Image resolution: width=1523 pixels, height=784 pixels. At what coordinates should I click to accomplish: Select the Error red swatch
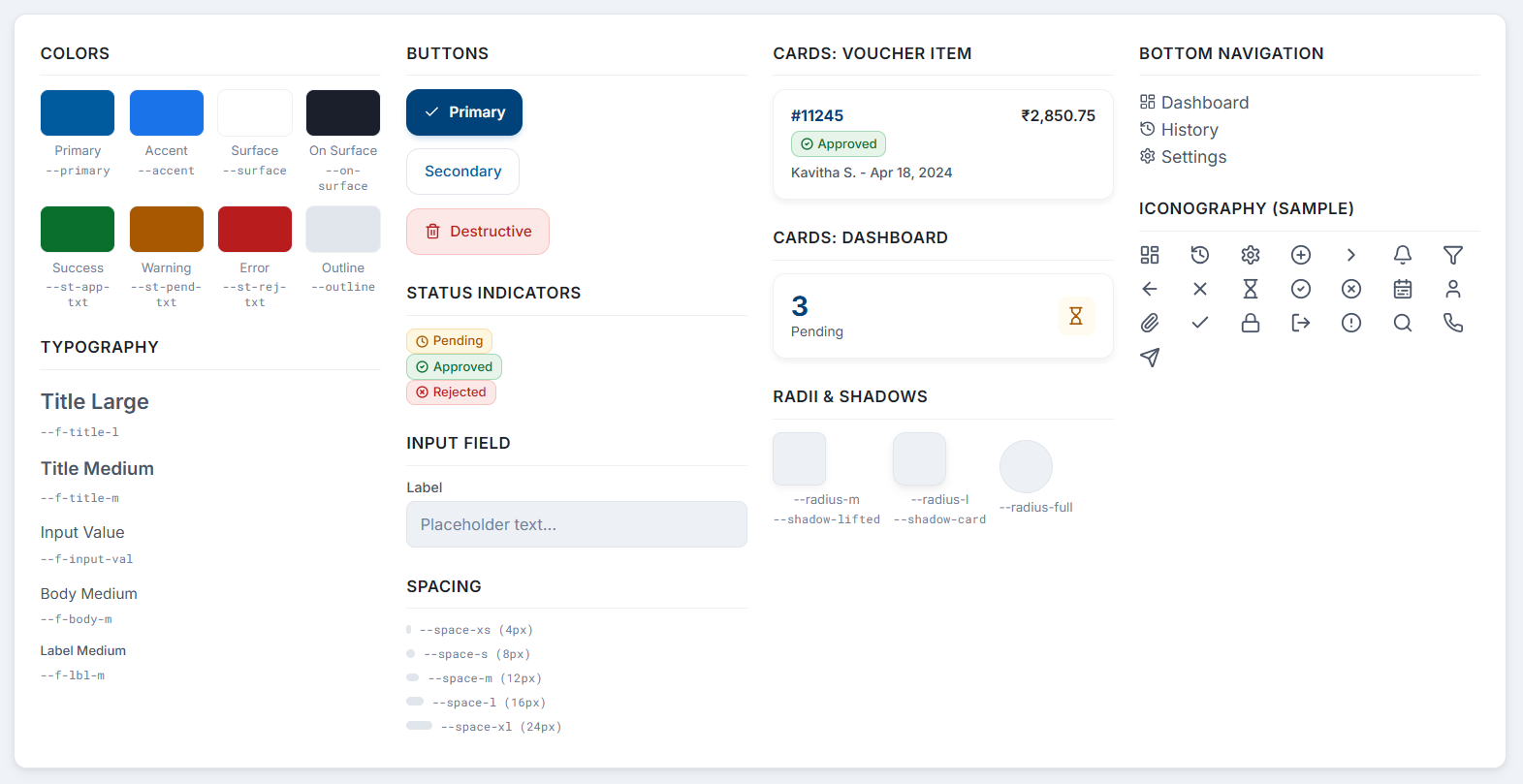click(x=255, y=230)
